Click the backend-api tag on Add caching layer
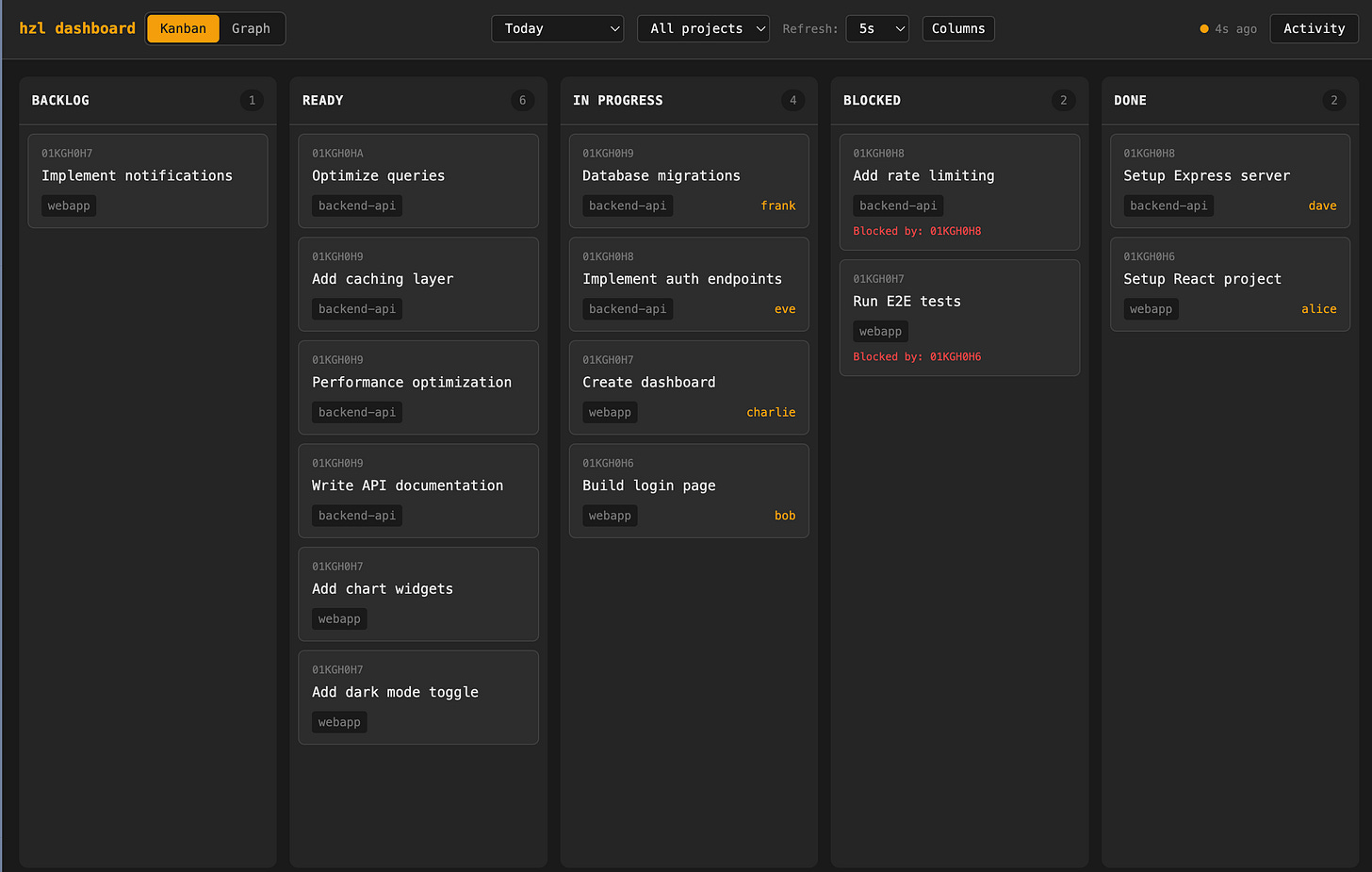 357,309
